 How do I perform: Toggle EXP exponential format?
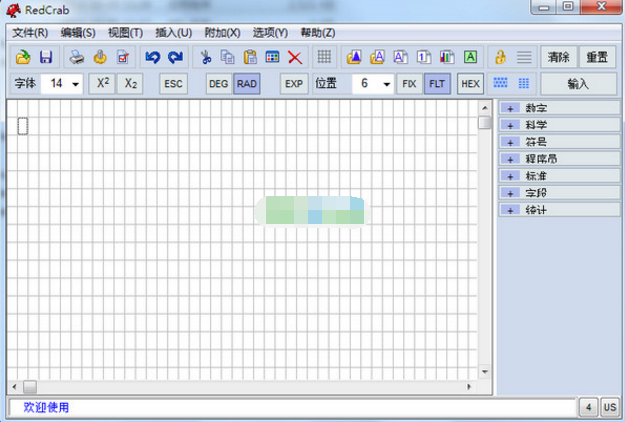click(x=294, y=84)
